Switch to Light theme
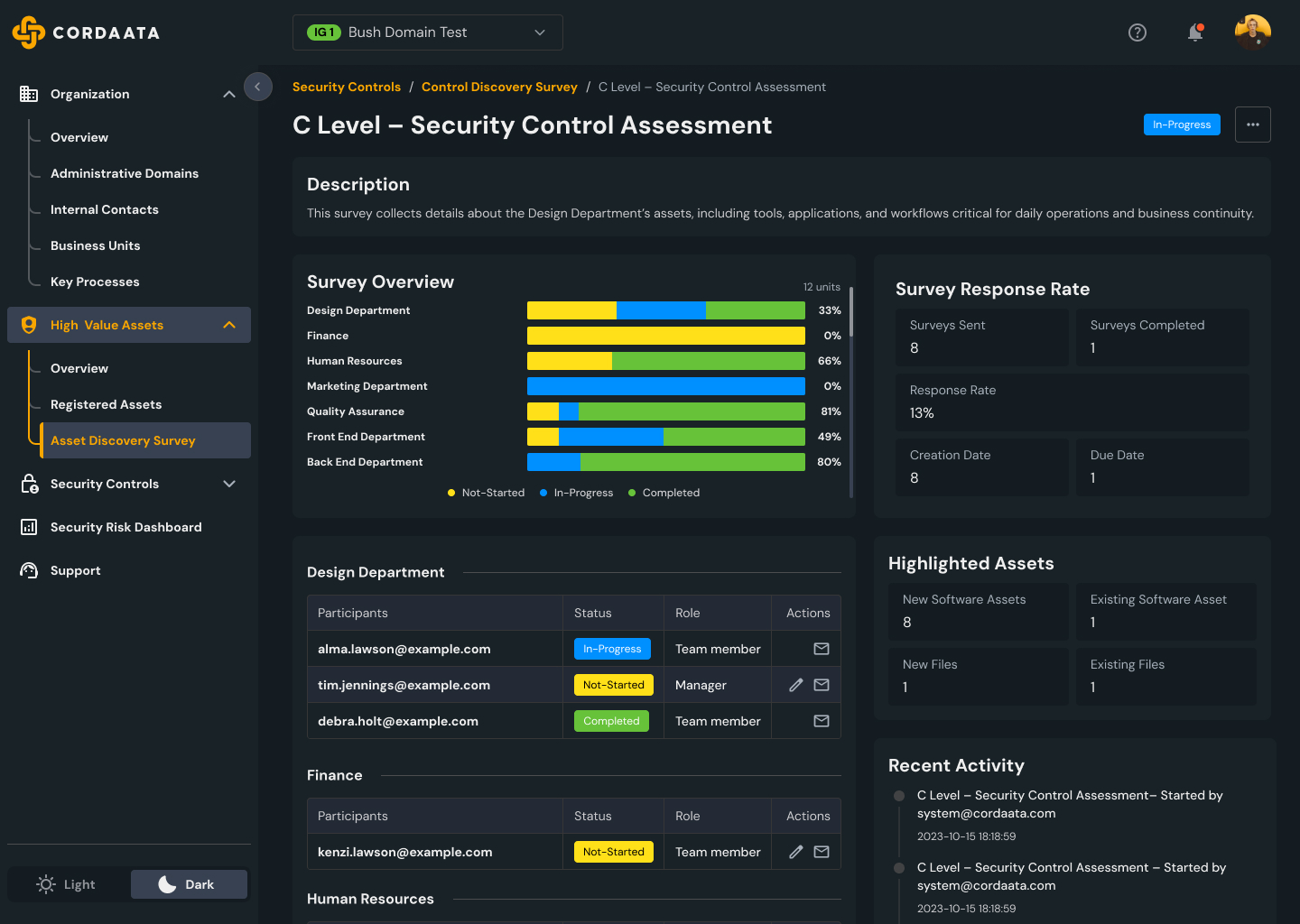Screen dimensions: 1300x924 click(x=69, y=884)
